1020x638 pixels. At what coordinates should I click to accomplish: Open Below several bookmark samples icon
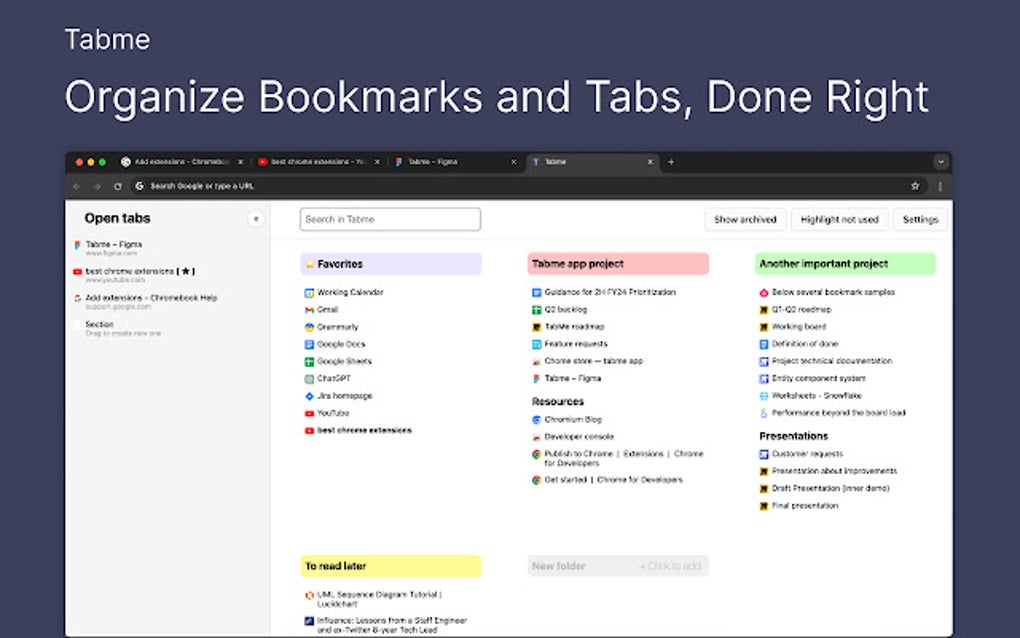tap(764, 293)
